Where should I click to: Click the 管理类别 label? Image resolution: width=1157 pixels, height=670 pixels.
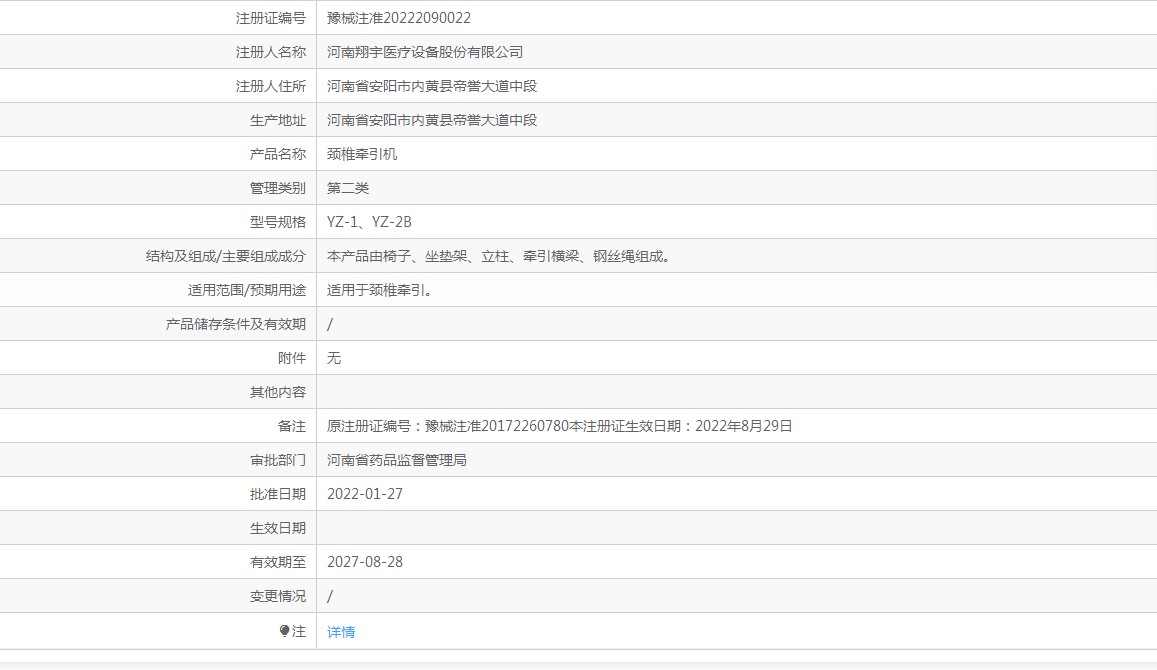[x=277, y=187]
